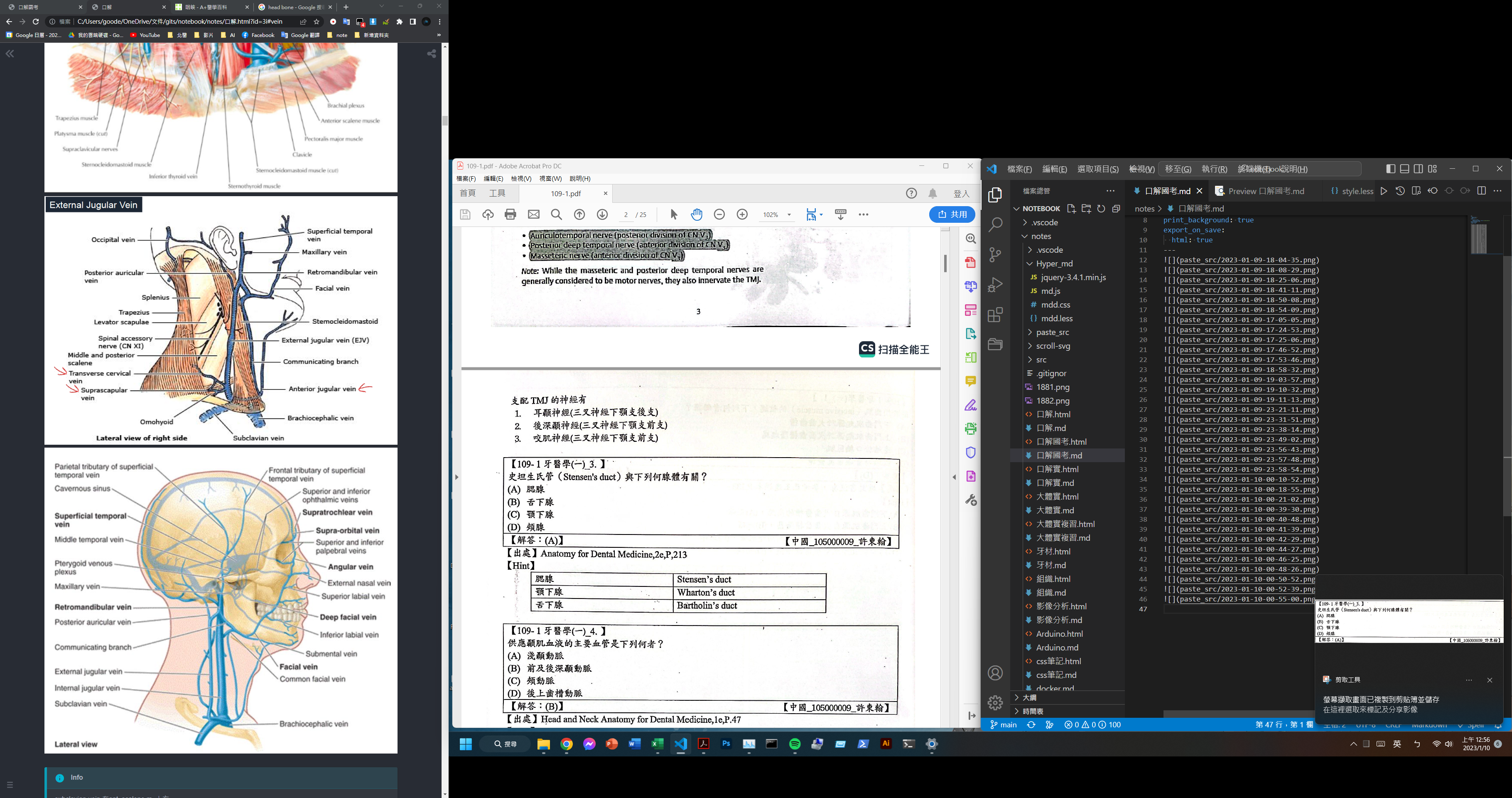
Task: Click the blue 共用 share button
Action: pos(952,214)
